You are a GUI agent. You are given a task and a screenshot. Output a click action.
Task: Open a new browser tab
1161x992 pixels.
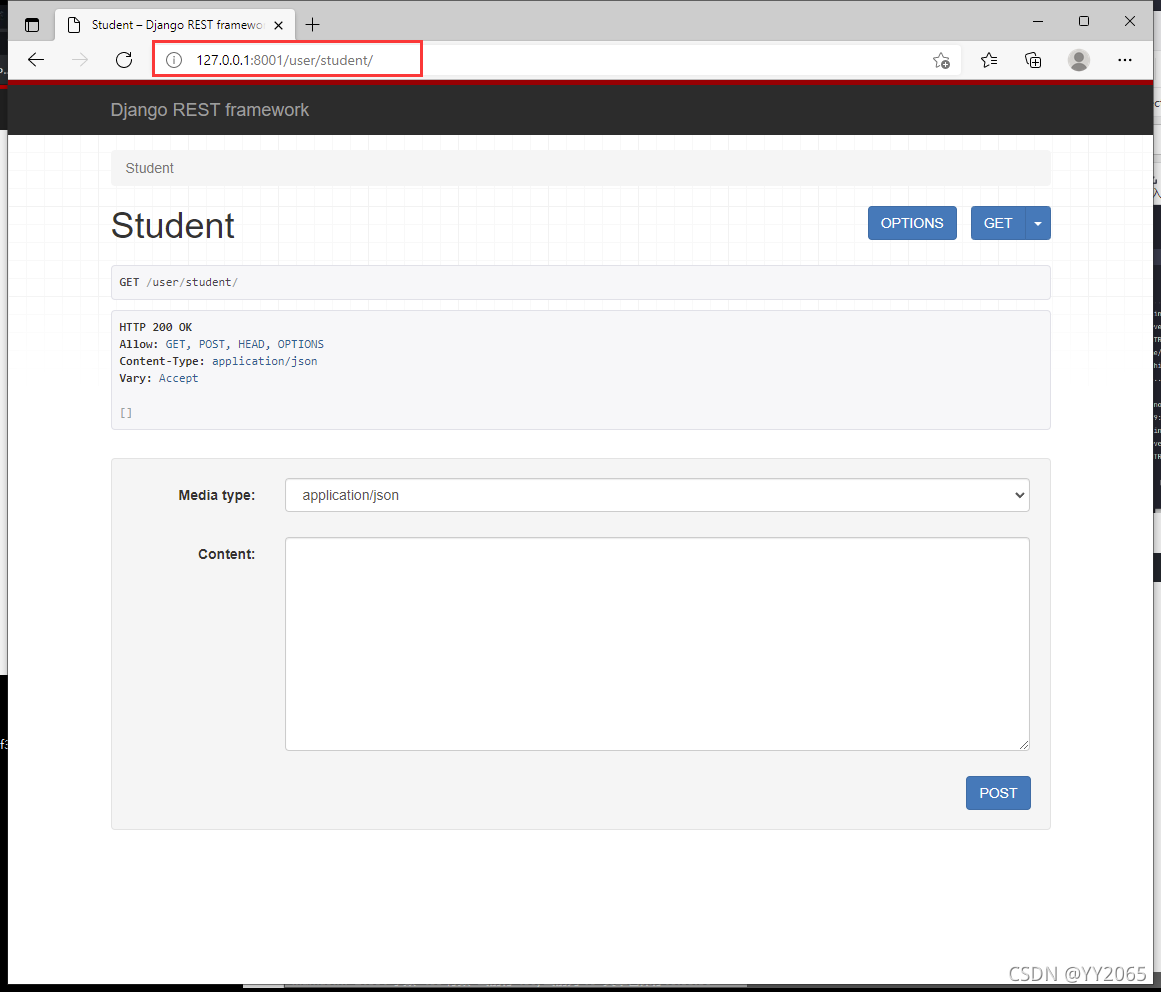click(312, 24)
